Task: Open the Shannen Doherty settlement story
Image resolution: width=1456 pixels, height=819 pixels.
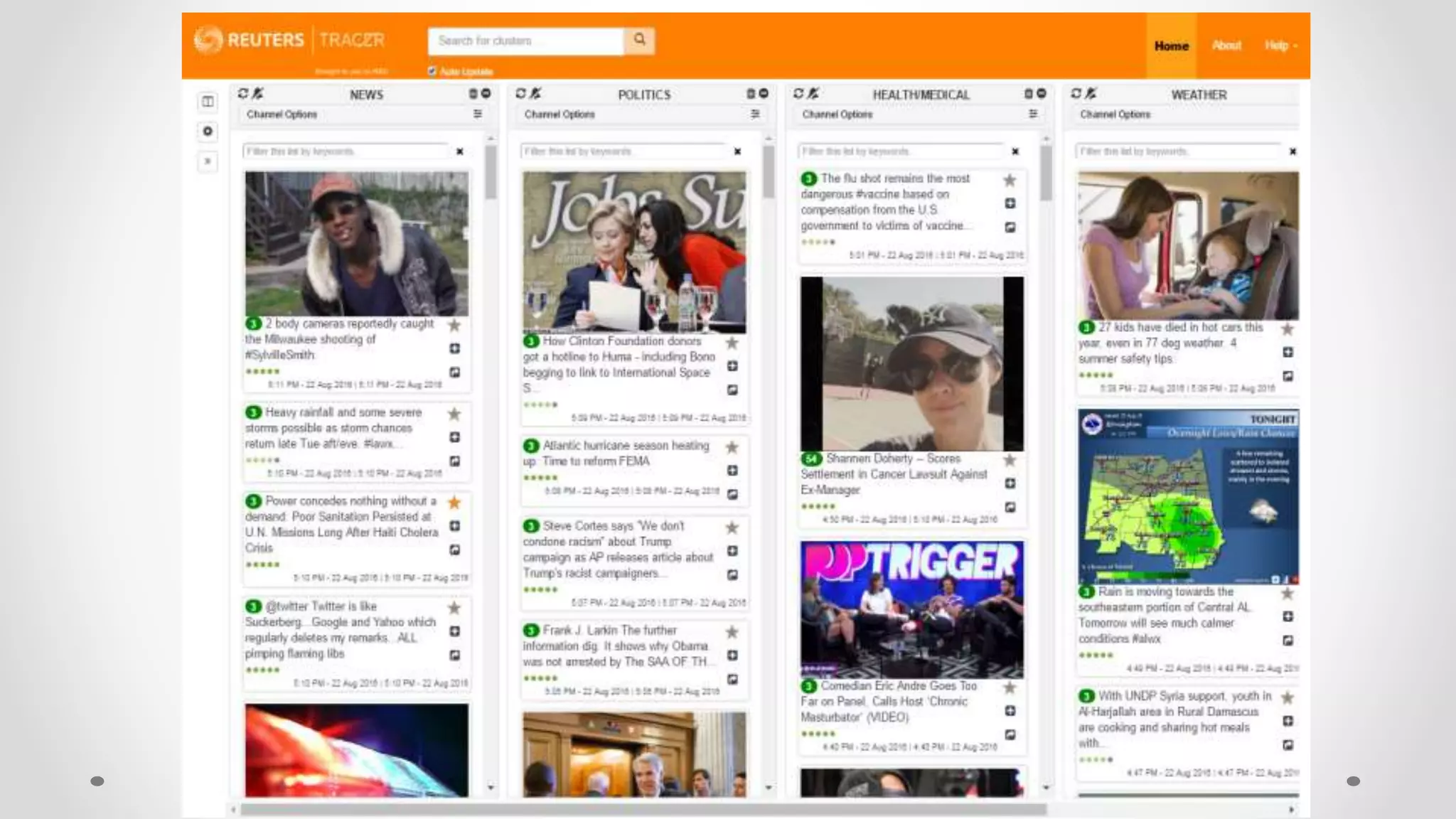Action: pos(894,474)
